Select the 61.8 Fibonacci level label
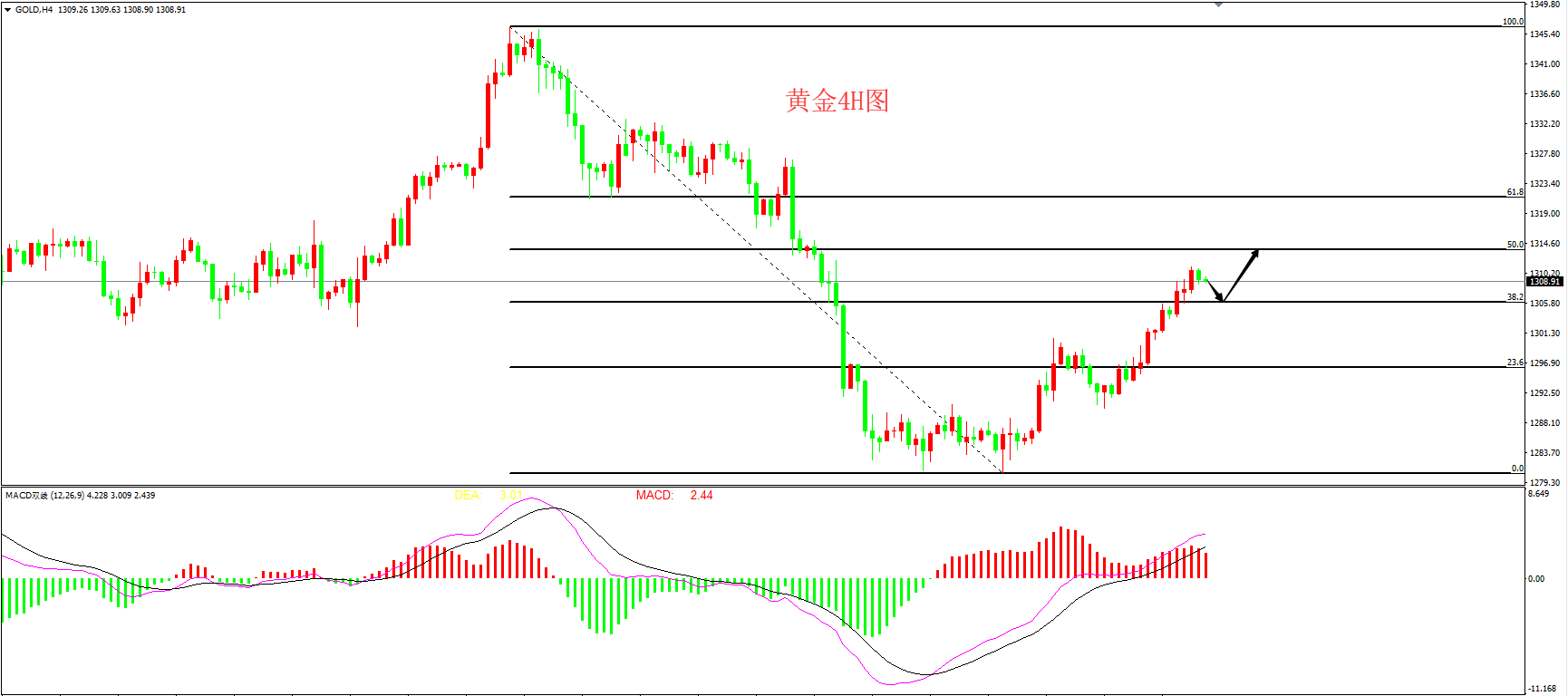 click(1515, 192)
